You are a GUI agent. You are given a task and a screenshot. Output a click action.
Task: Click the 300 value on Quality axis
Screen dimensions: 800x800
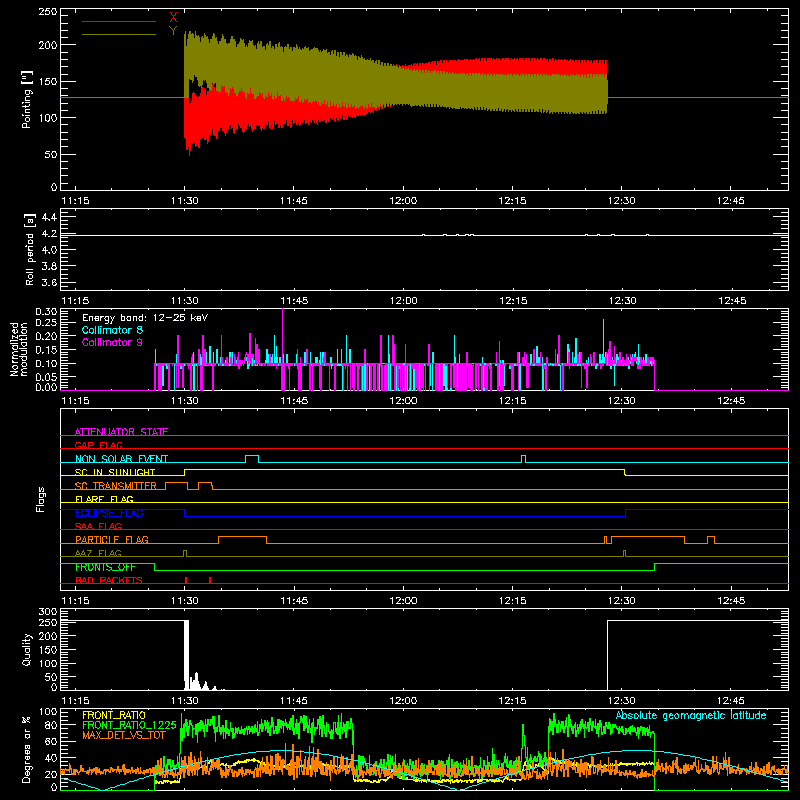pyautogui.click(x=48, y=611)
